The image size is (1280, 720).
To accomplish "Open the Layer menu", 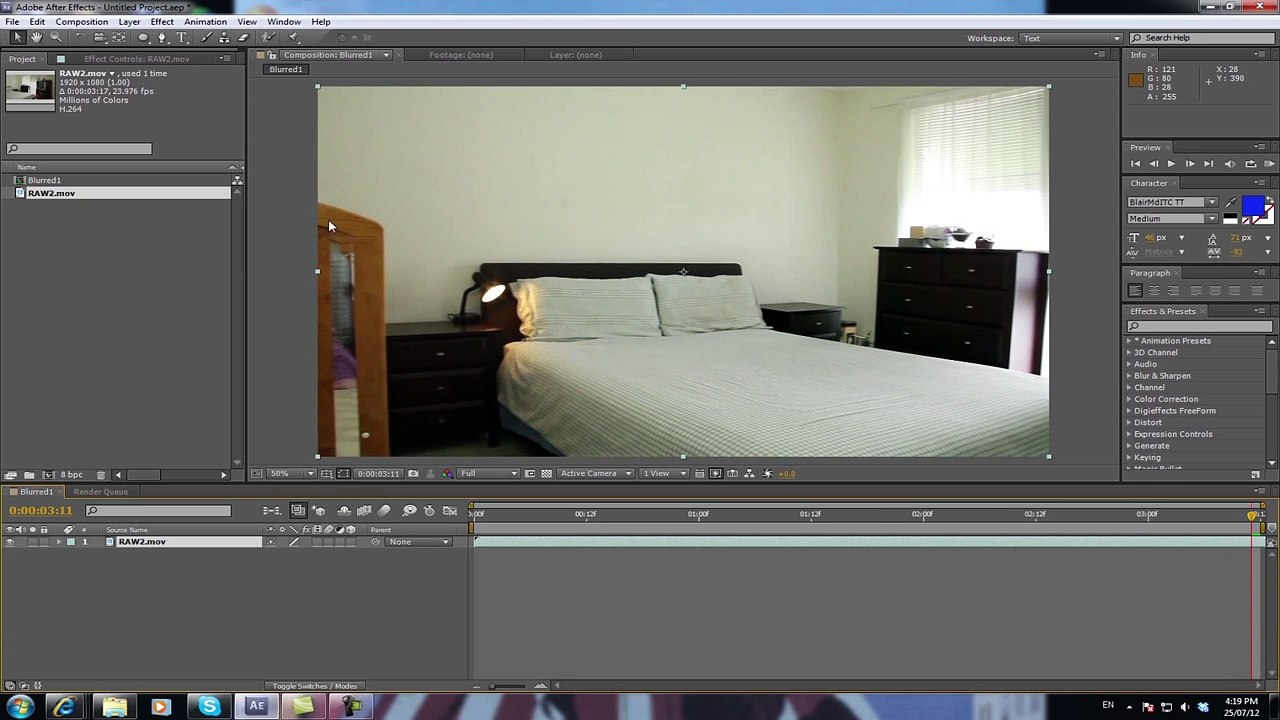I will 129,22.
